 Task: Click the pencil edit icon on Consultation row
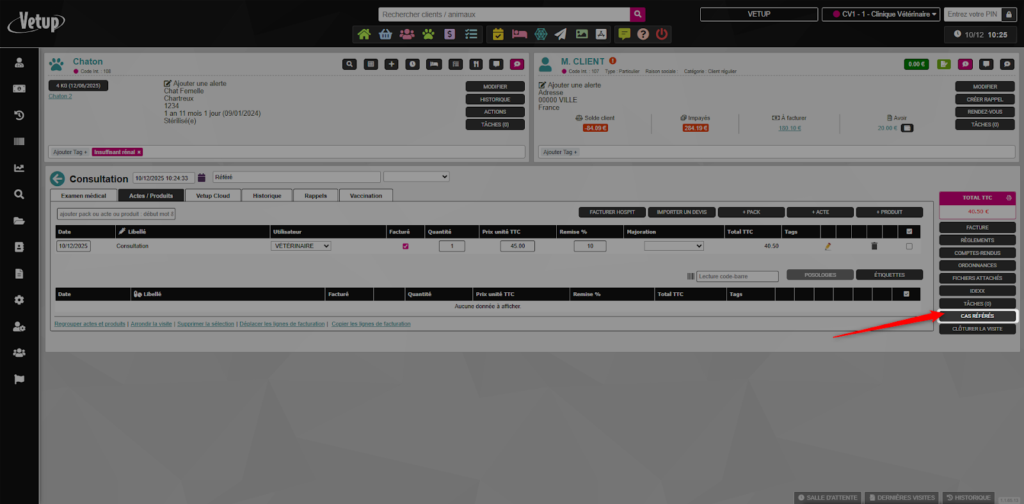(827, 245)
